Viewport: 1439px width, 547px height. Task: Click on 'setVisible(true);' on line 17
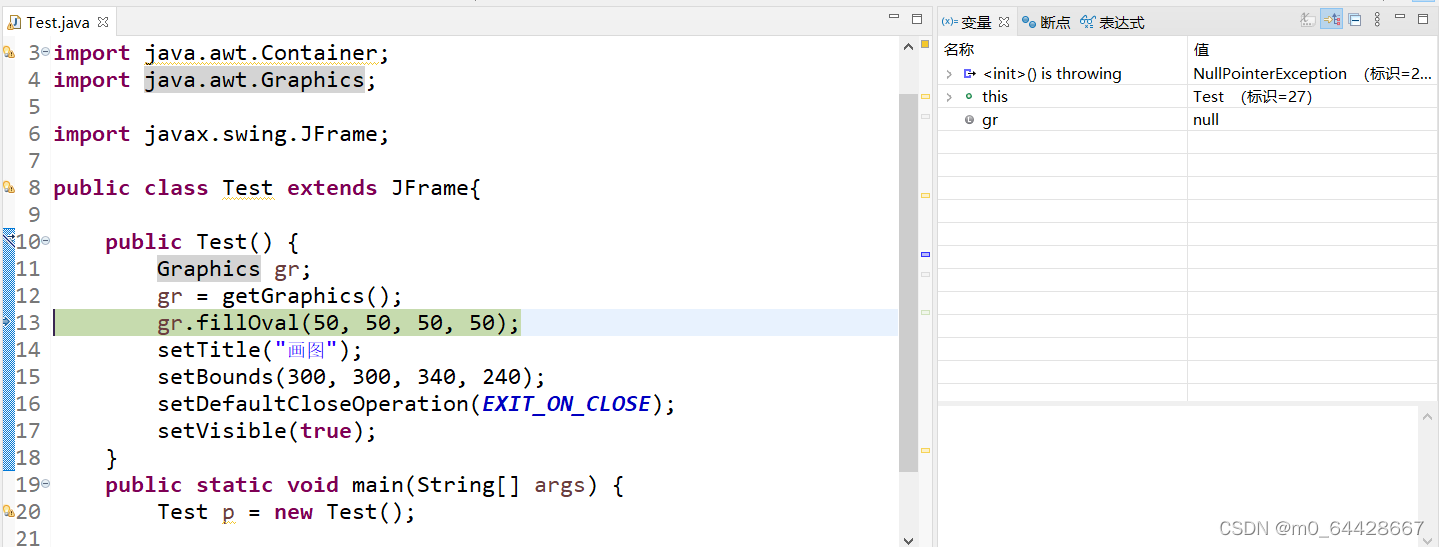(267, 431)
